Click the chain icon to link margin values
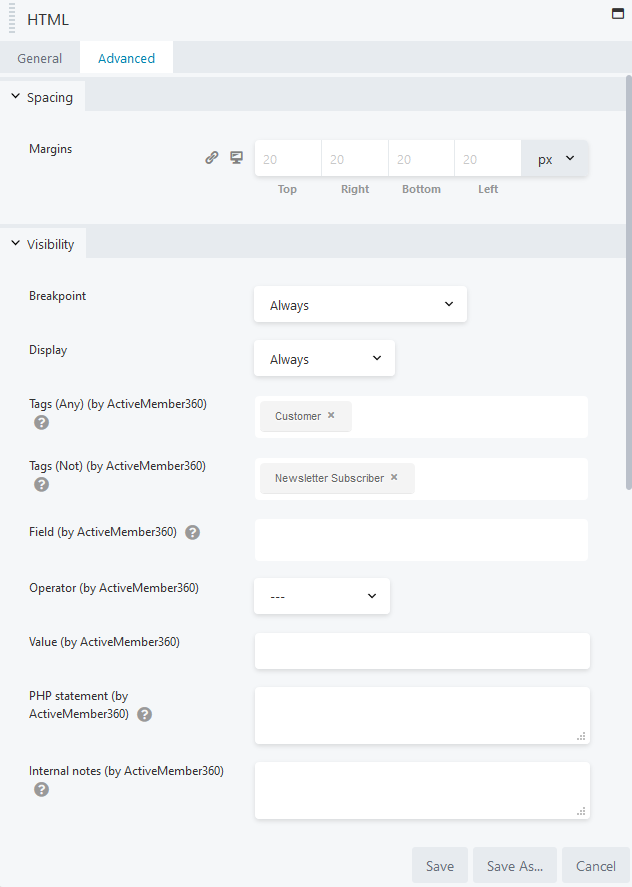Viewport: 632px width, 887px height. coord(212,157)
